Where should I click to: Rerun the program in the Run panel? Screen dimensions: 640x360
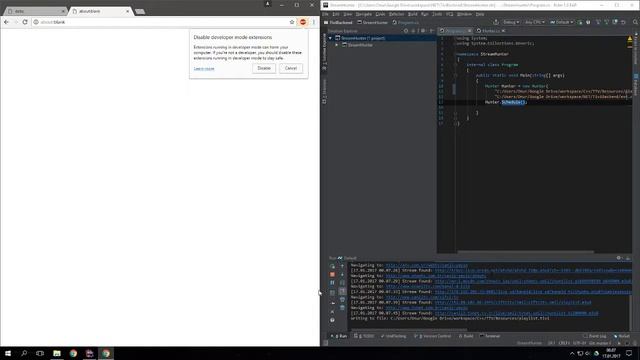(x=332, y=266)
